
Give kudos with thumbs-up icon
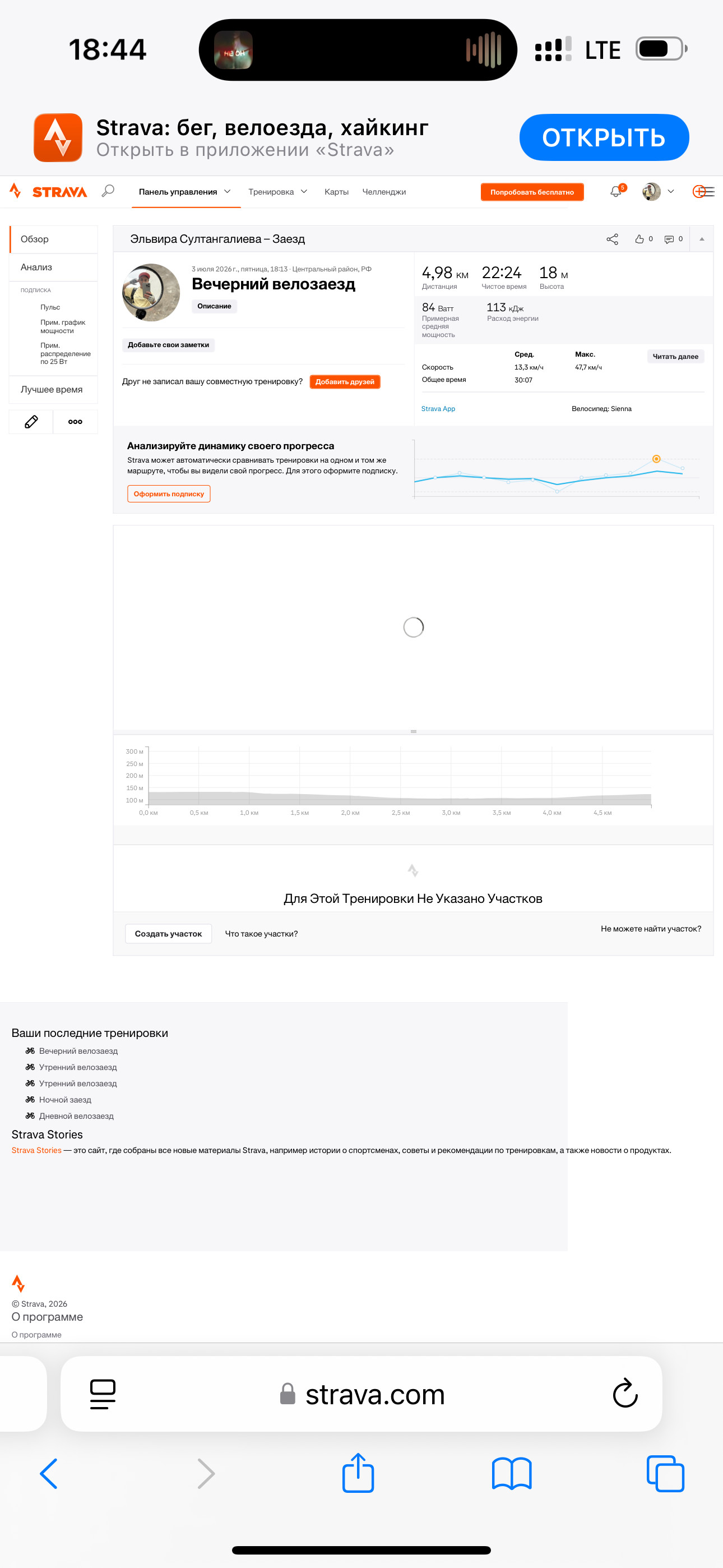point(639,239)
